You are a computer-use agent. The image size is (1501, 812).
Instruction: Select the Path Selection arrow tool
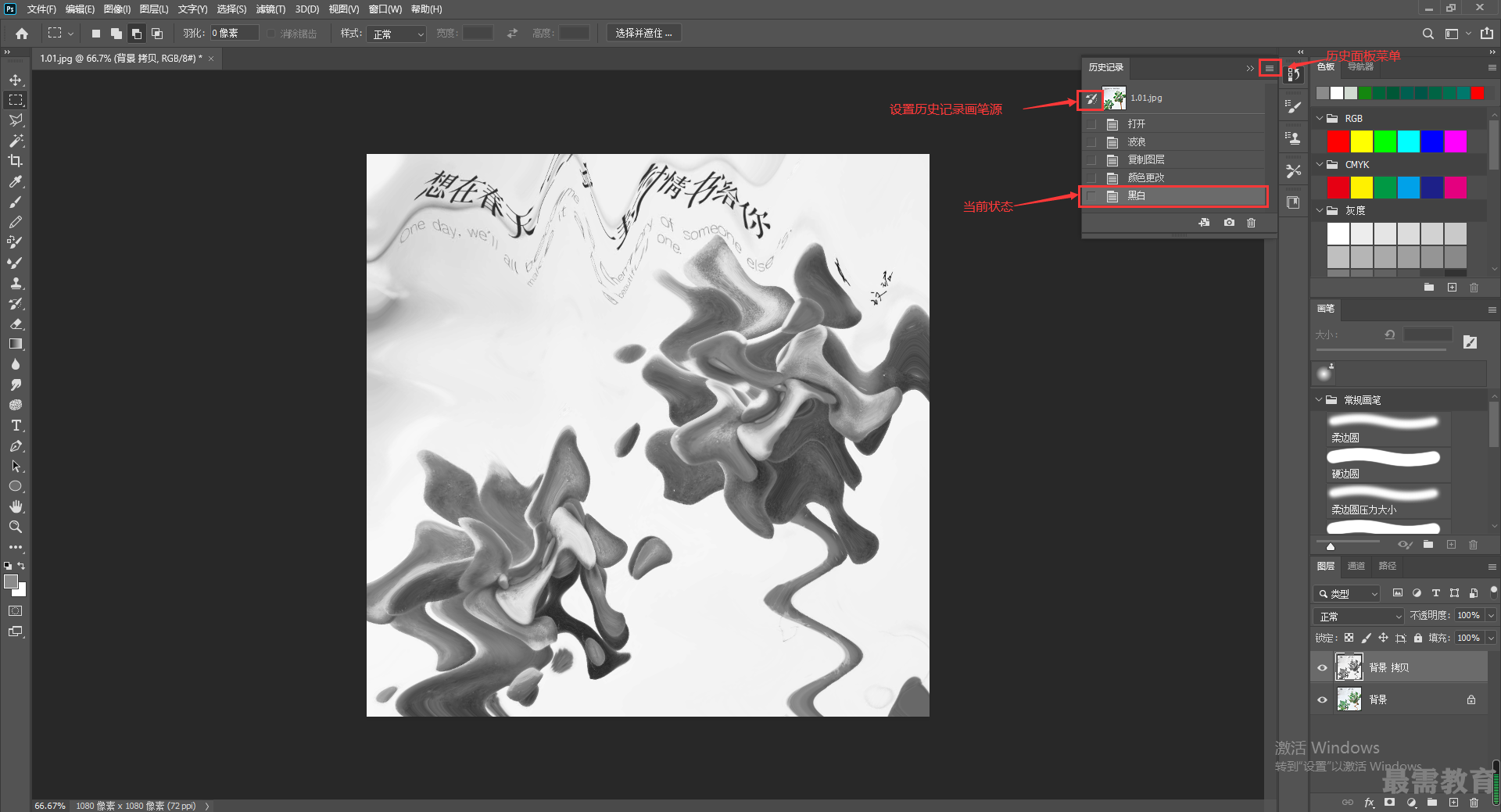click(x=16, y=466)
